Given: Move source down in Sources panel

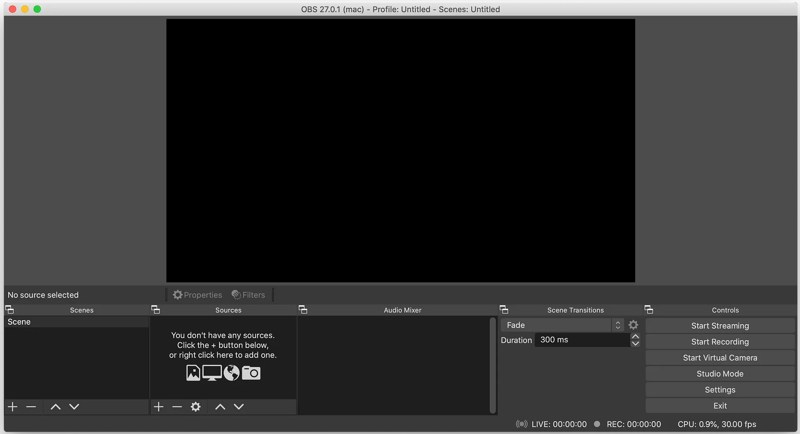Looking at the screenshot, I should coord(239,407).
